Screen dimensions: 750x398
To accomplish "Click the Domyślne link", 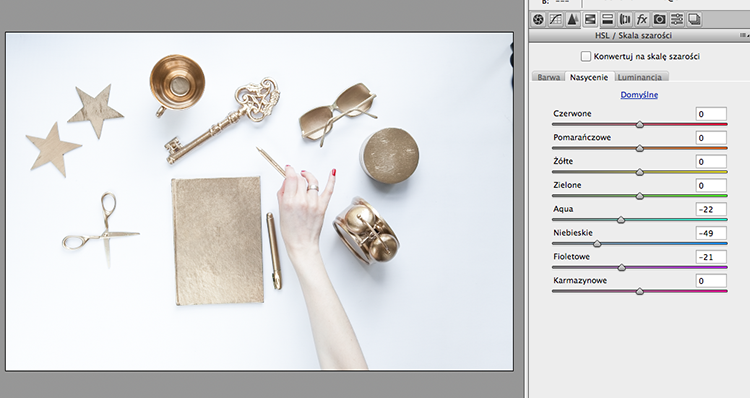I will click(x=639, y=95).
